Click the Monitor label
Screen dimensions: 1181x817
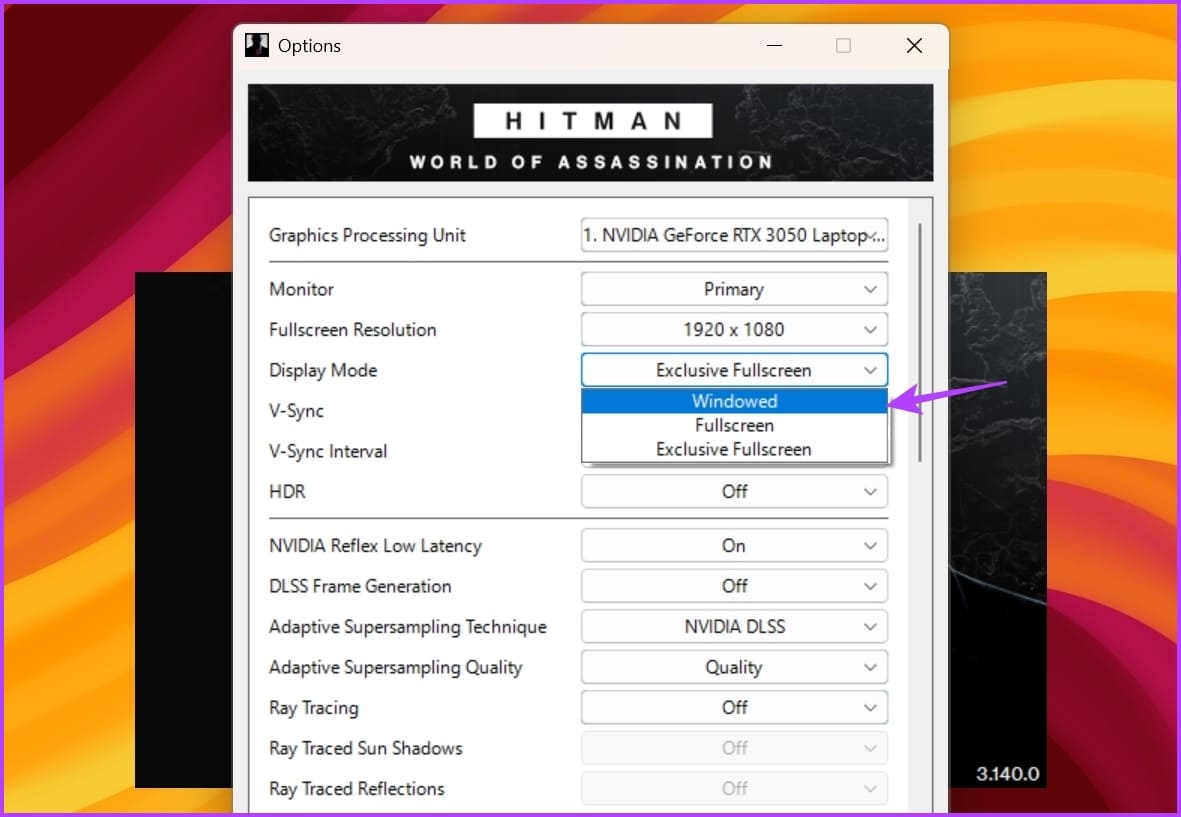pyautogui.click(x=301, y=289)
